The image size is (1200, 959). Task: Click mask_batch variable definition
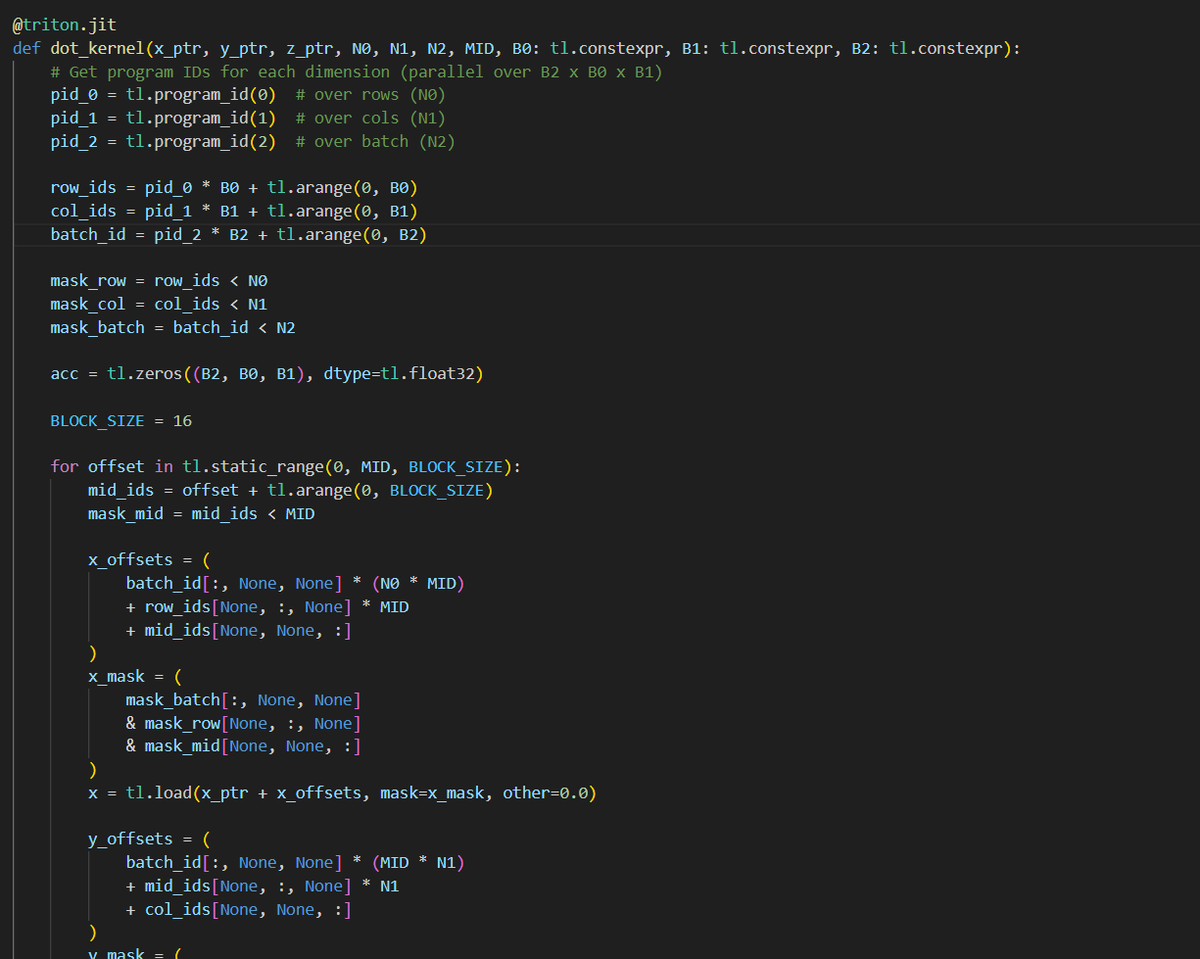97,327
